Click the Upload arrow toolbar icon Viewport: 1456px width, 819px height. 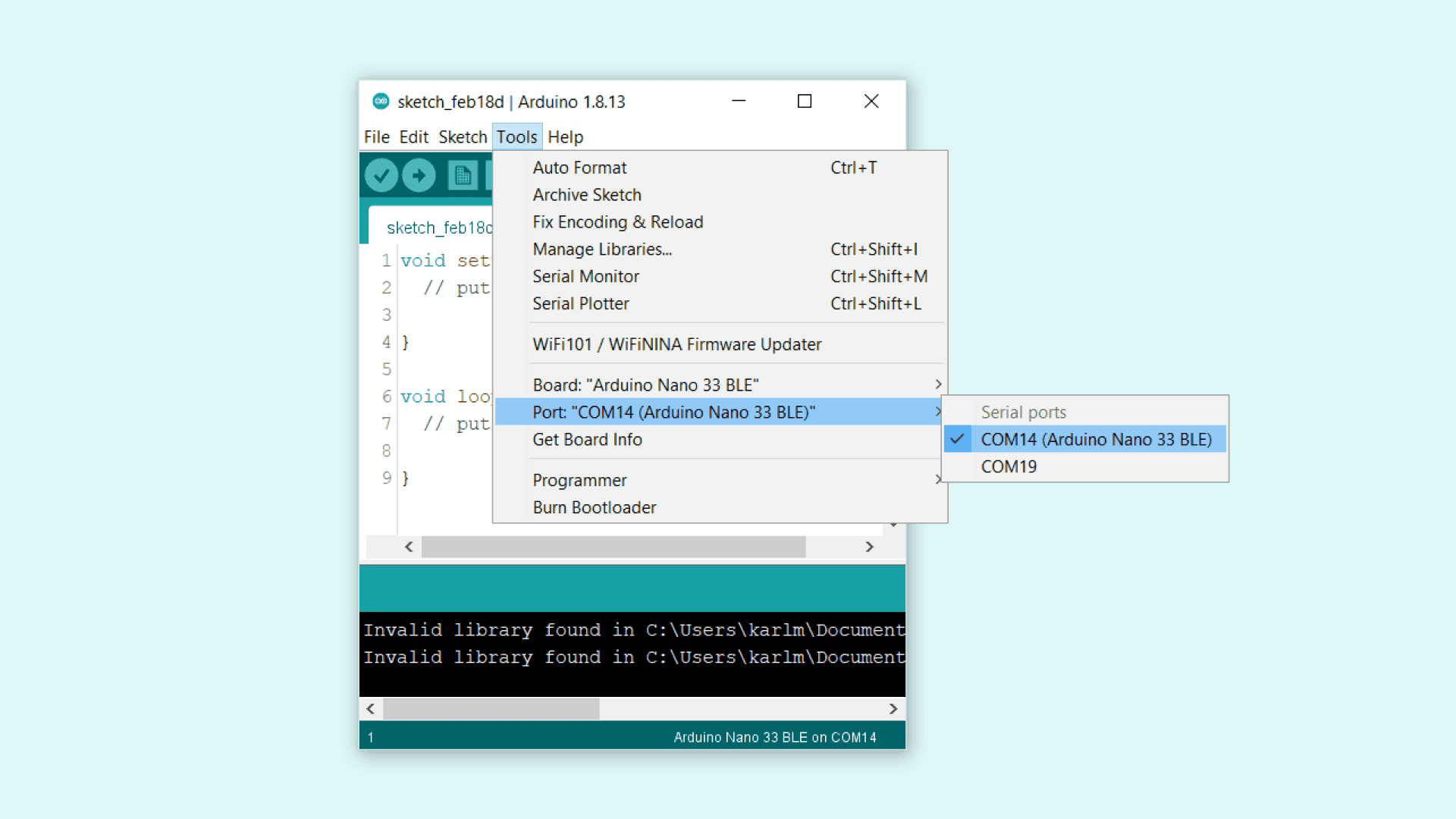click(x=419, y=176)
